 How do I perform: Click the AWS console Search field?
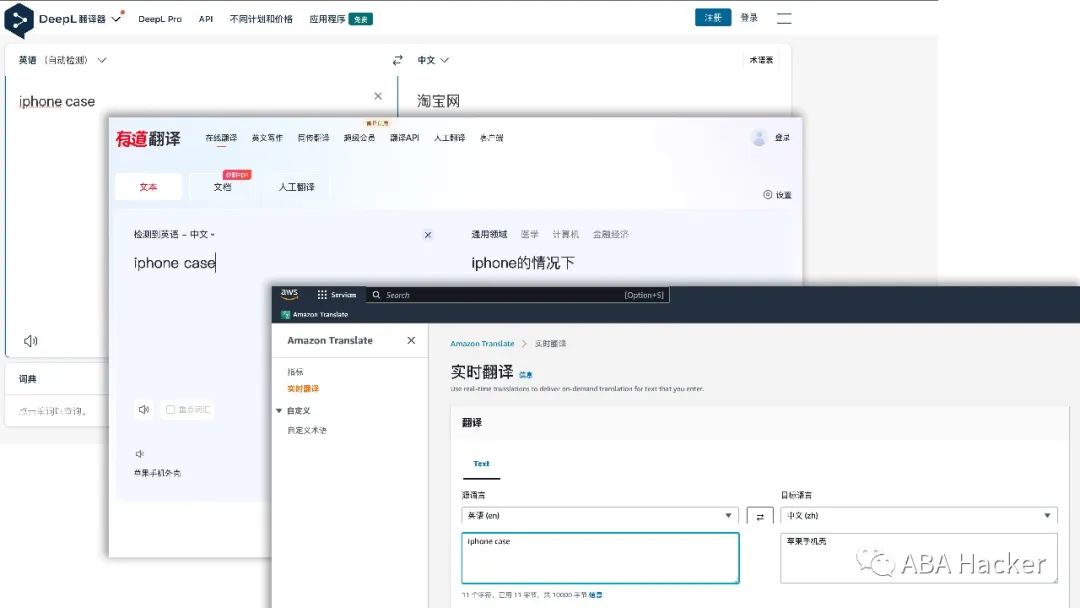[517, 295]
